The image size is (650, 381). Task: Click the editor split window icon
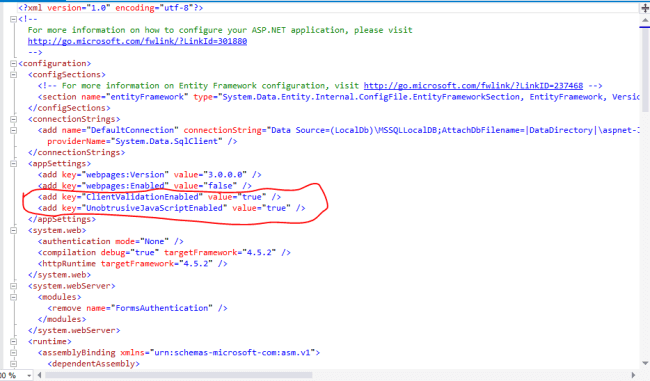pos(645,8)
